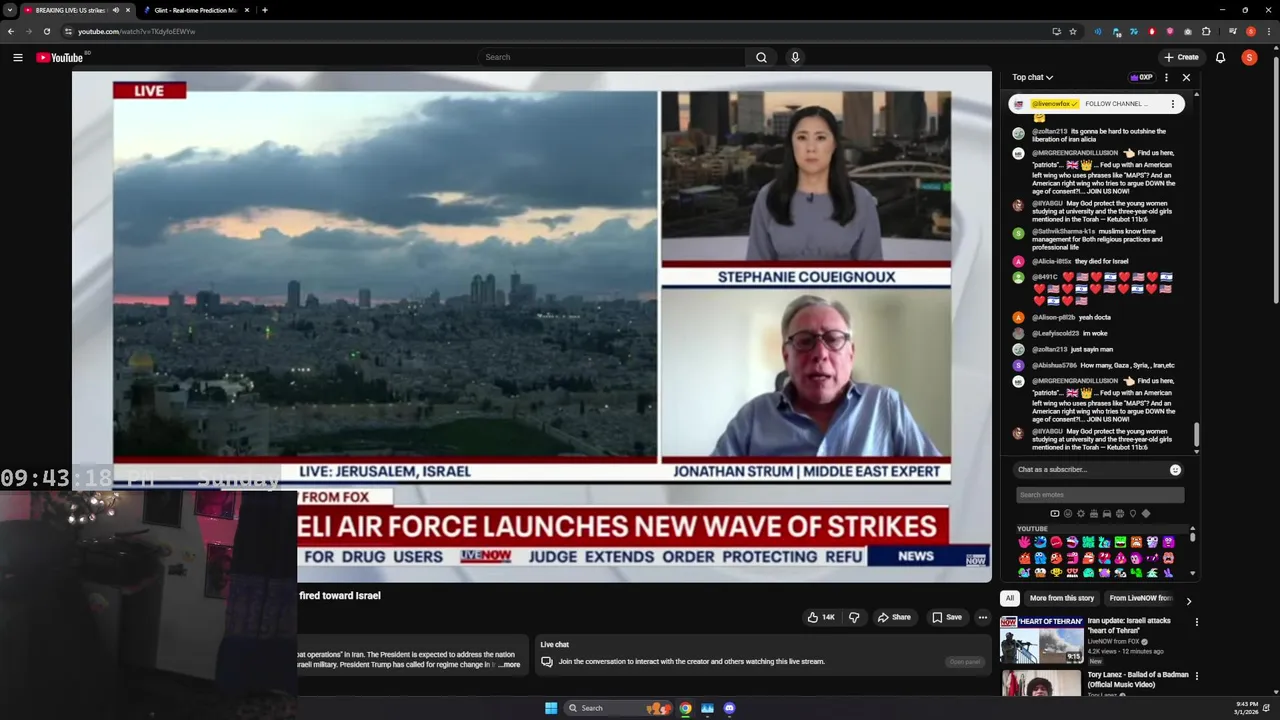The height and width of the screenshot is (720, 1280).
Task: Save the video to a playlist
Action: (x=947, y=617)
